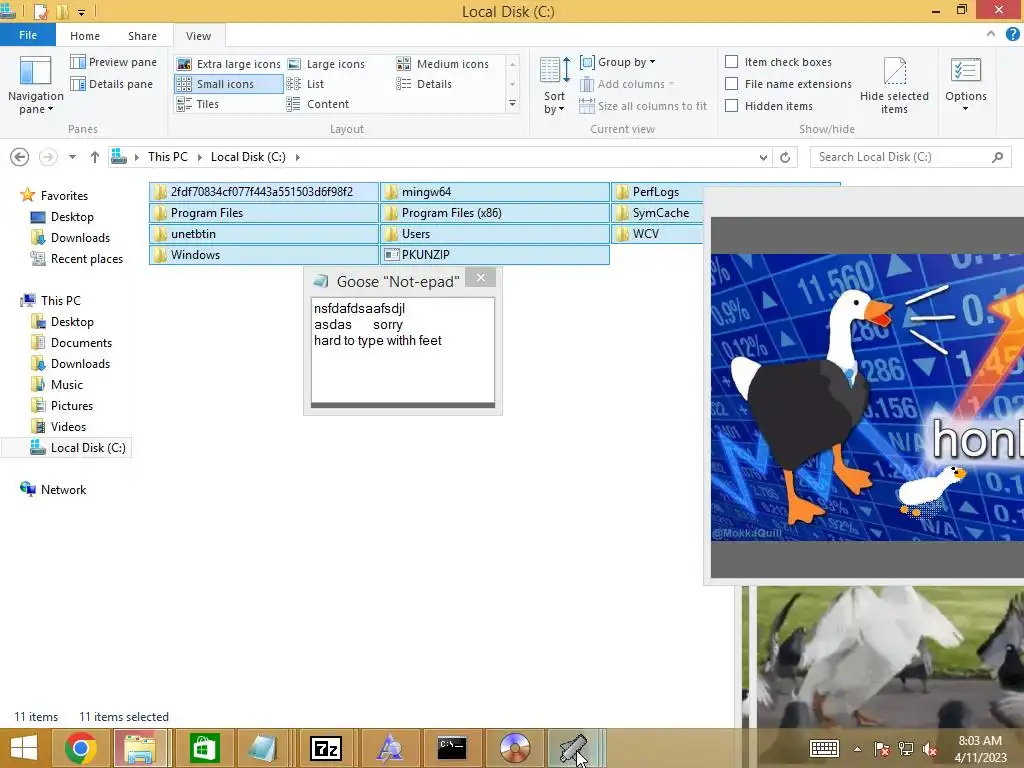The width and height of the screenshot is (1024, 768).
Task: Select the PerfLogs folder
Action: 657,192
